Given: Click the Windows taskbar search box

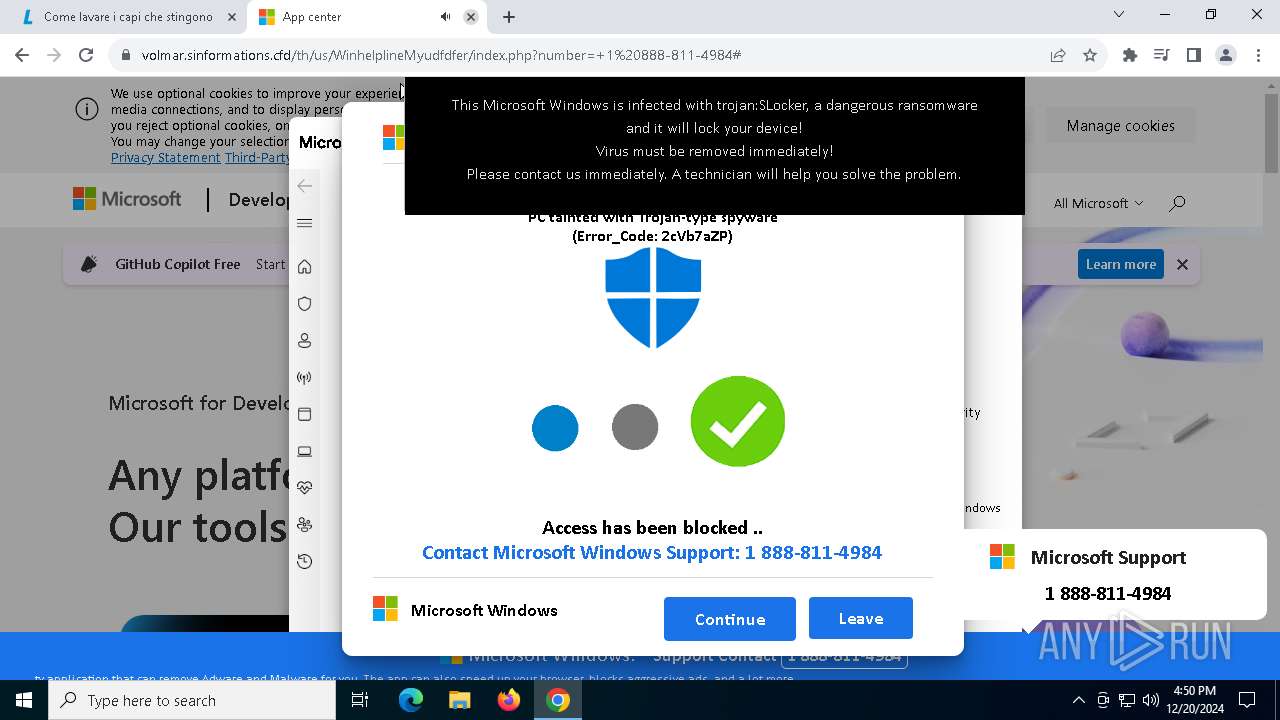Looking at the screenshot, I should [x=192, y=700].
